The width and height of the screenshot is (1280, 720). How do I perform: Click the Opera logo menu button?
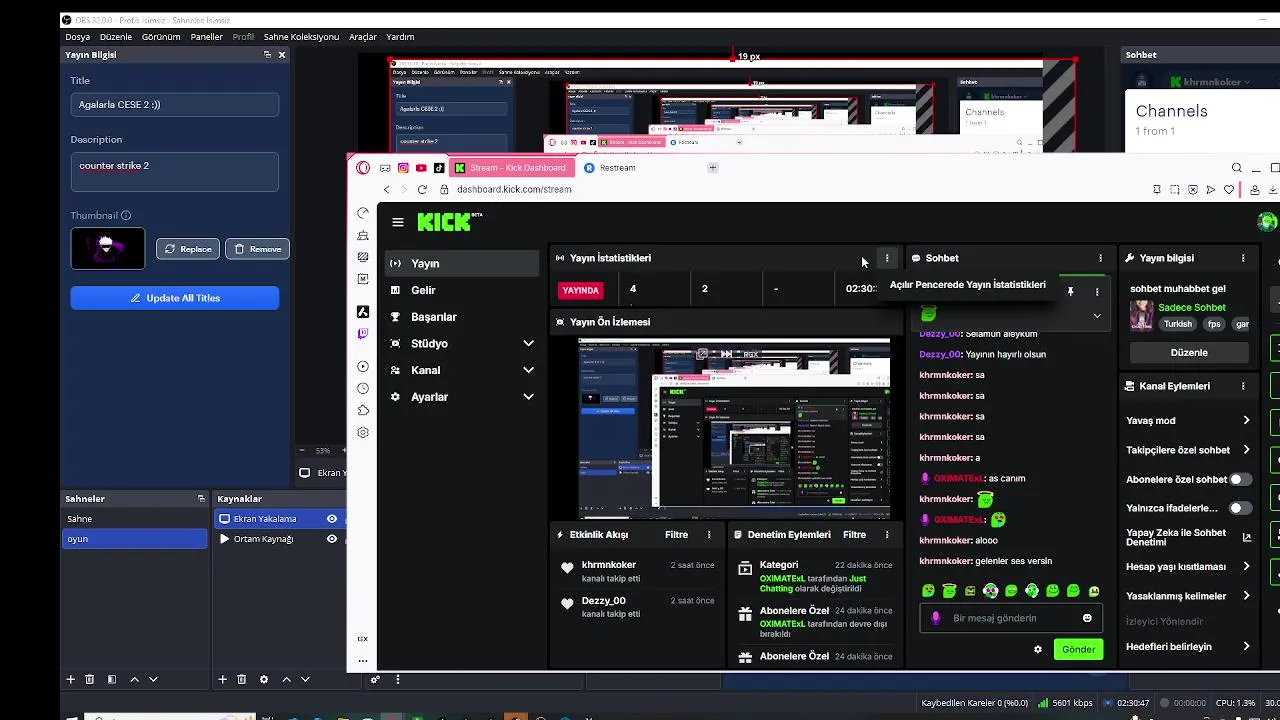coord(363,168)
